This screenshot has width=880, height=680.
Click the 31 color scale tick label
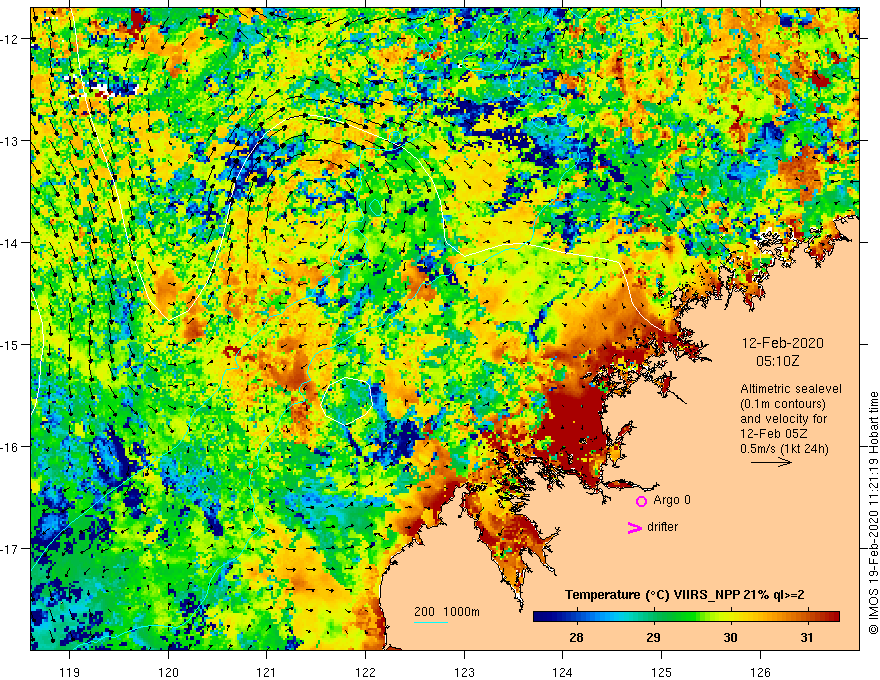click(x=806, y=638)
